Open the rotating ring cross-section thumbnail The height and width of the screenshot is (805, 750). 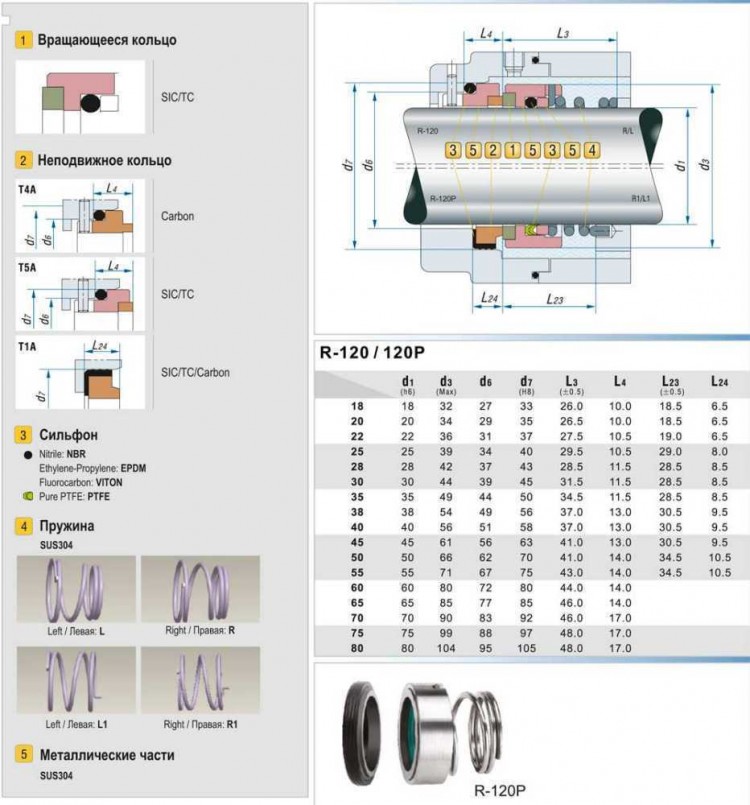pos(81,97)
